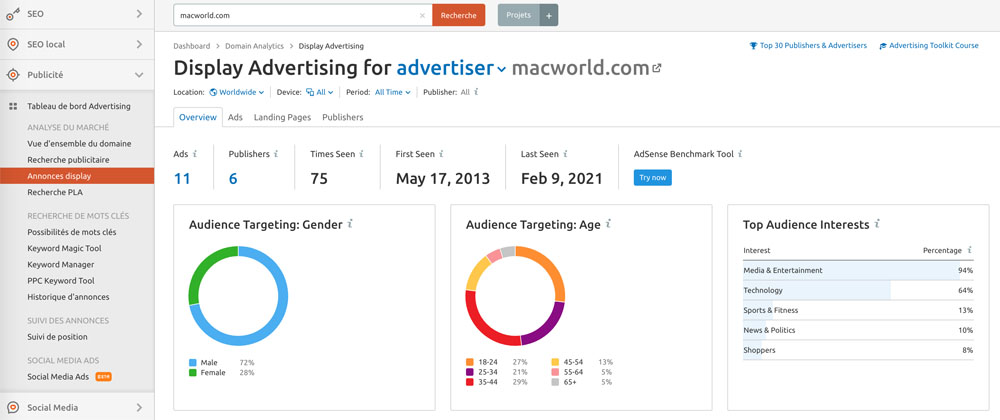Click info icon beside Ads metric

(195, 154)
